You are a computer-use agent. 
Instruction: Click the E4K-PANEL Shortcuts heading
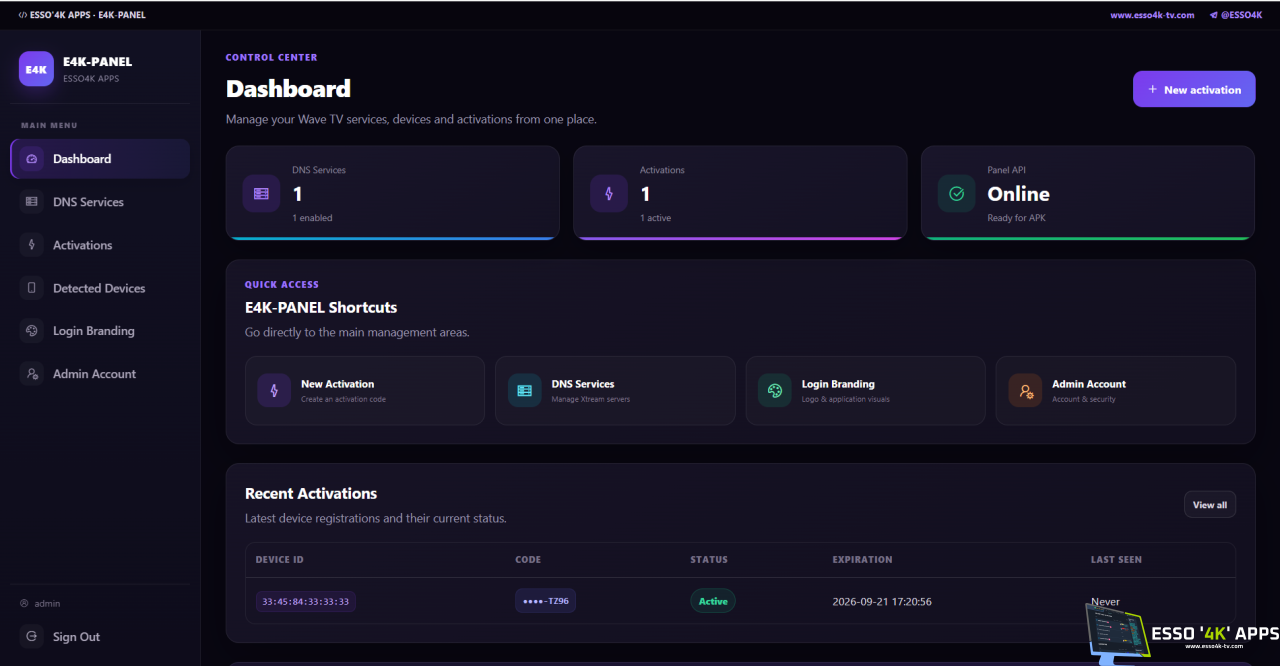(321, 308)
